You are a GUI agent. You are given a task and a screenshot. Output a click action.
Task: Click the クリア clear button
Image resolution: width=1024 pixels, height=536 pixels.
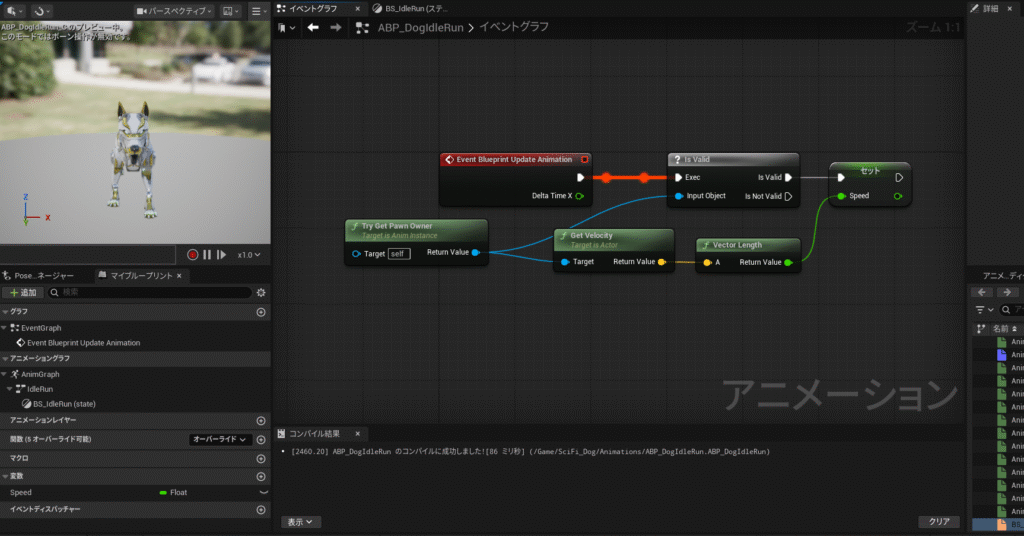(x=938, y=522)
